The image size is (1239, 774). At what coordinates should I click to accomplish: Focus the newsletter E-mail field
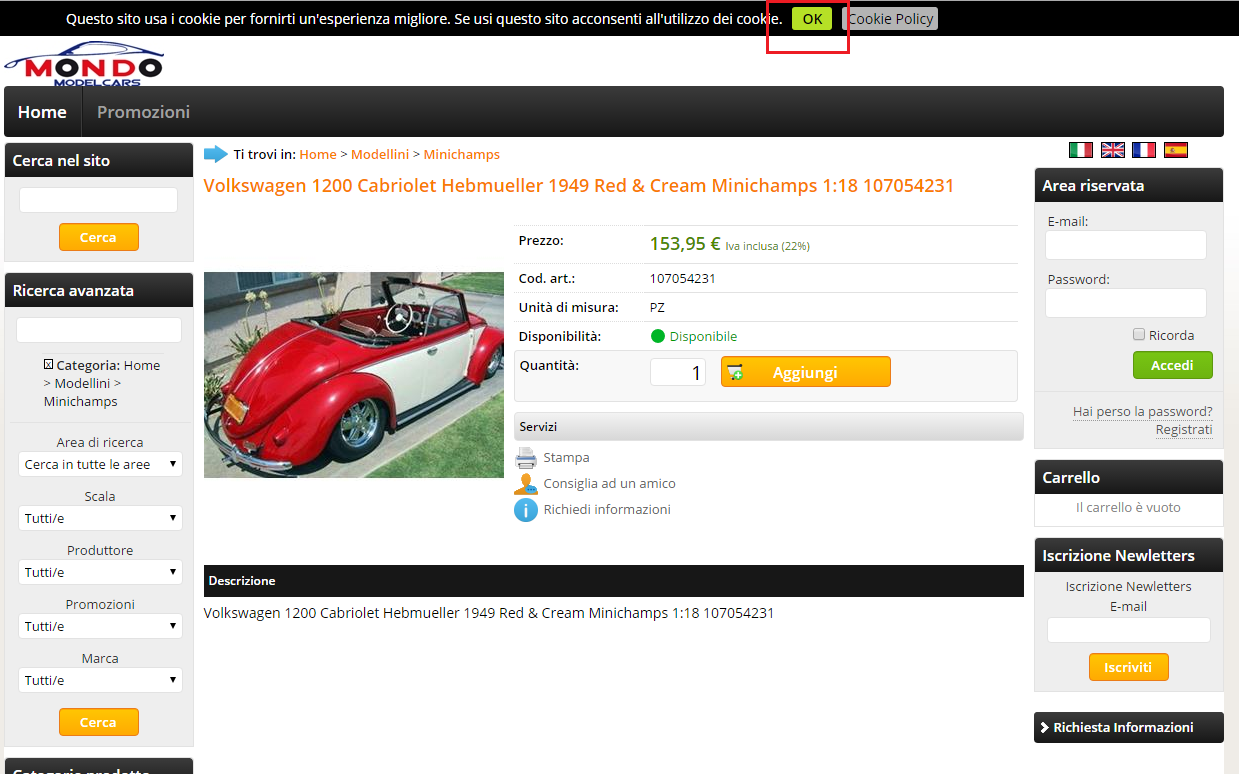[1129, 630]
